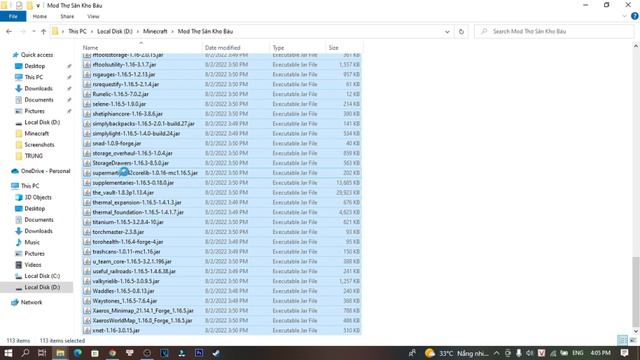Viewport: 640px width, 360px height.
Task: Open Music under This PC
Action: (32, 242)
